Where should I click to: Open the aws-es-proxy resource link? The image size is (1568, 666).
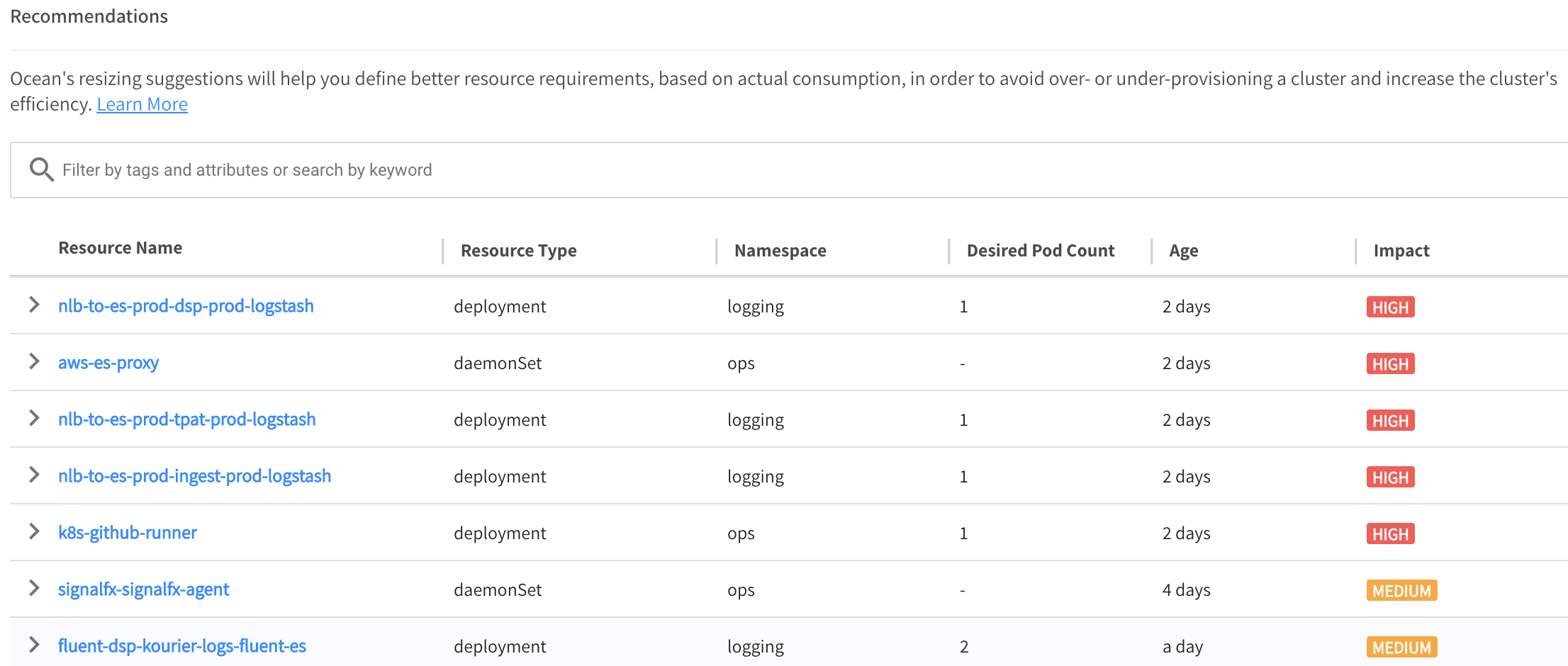coord(108,363)
